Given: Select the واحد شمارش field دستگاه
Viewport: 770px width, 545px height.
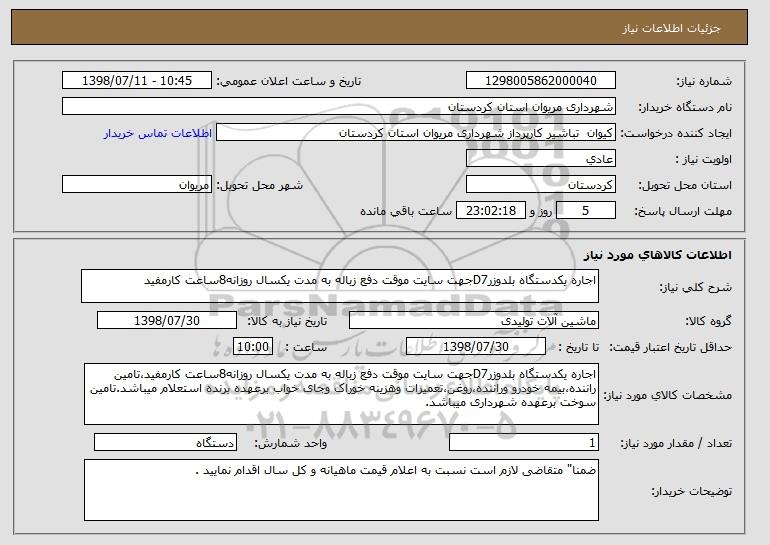Looking at the screenshot, I should tap(165, 443).
